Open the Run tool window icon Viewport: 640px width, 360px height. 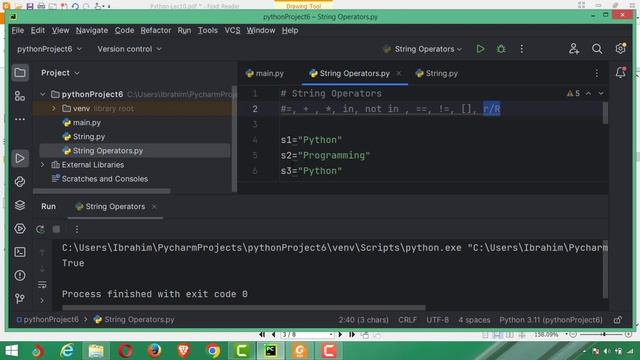(x=20, y=158)
